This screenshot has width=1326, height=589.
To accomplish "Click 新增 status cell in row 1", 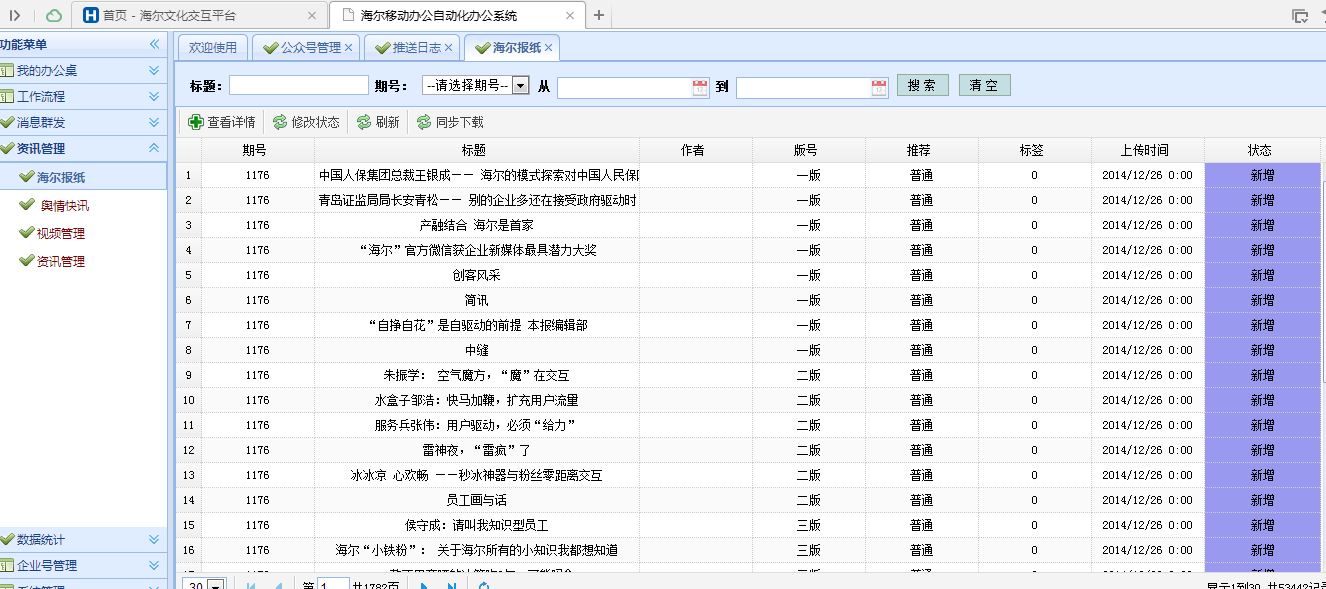I will point(1262,175).
